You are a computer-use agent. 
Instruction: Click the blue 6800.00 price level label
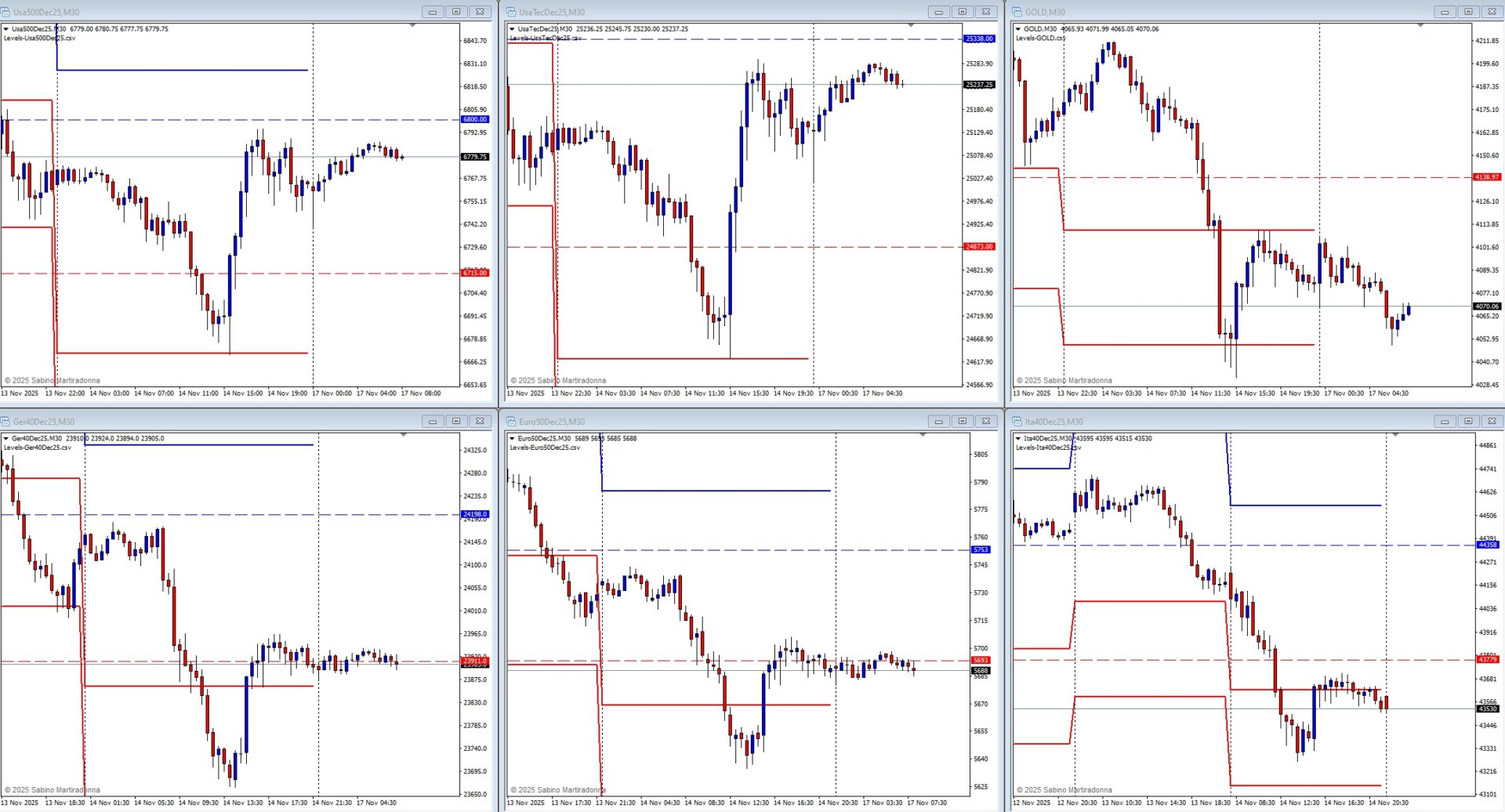(475, 120)
